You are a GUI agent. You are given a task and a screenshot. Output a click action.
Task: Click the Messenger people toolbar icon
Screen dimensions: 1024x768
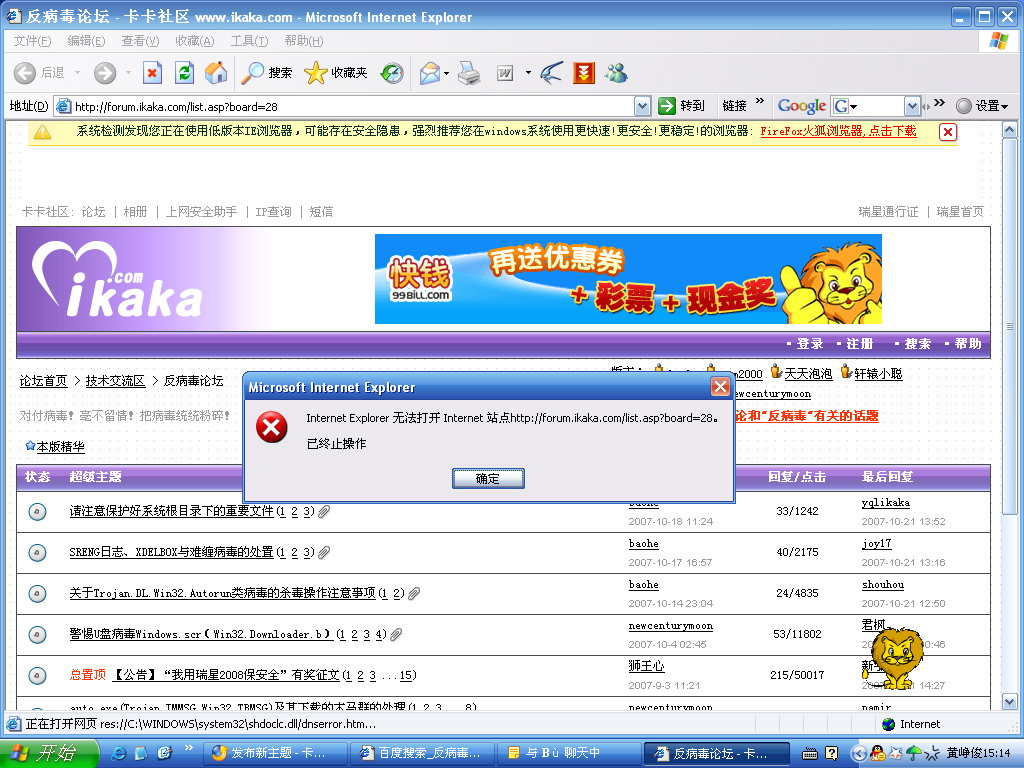[615, 72]
